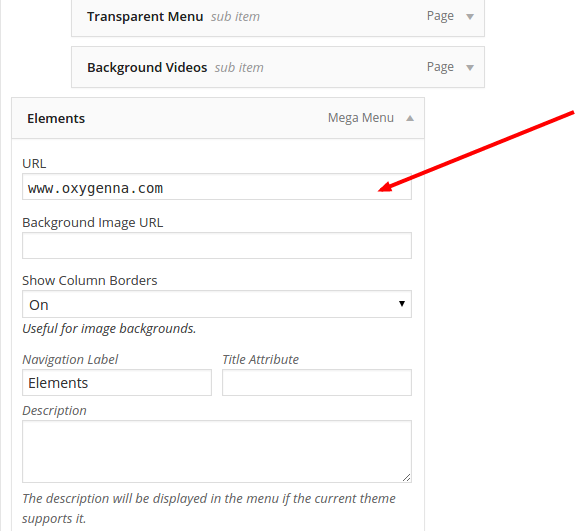Click the URL field with www.oxygenna.com
Image resolution: width=583 pixels, height=531 pixels.
pyautogui.click(x=217, y=187)
